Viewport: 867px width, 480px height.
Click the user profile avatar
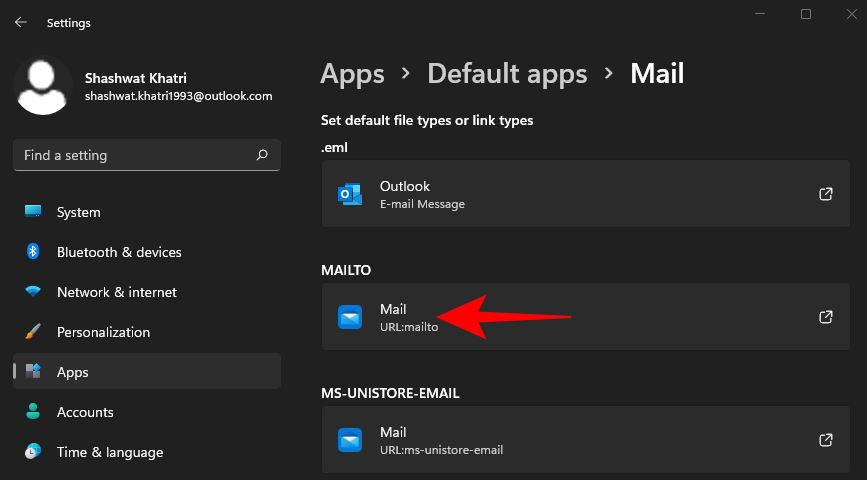42,86
